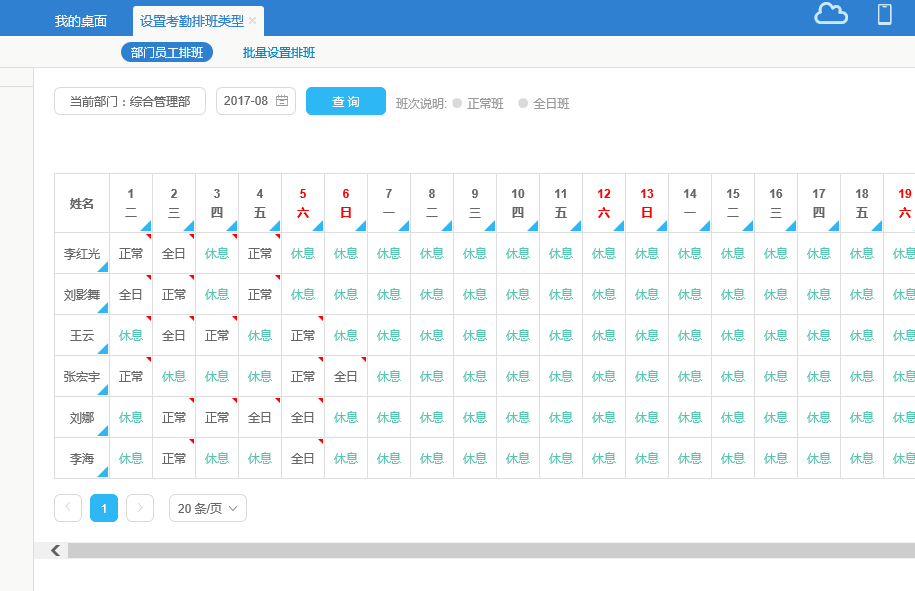Viewport: 915px width, 591px height.
Task: Switch to the 部门员工排班 view
Action: click(x=167, y=53)
